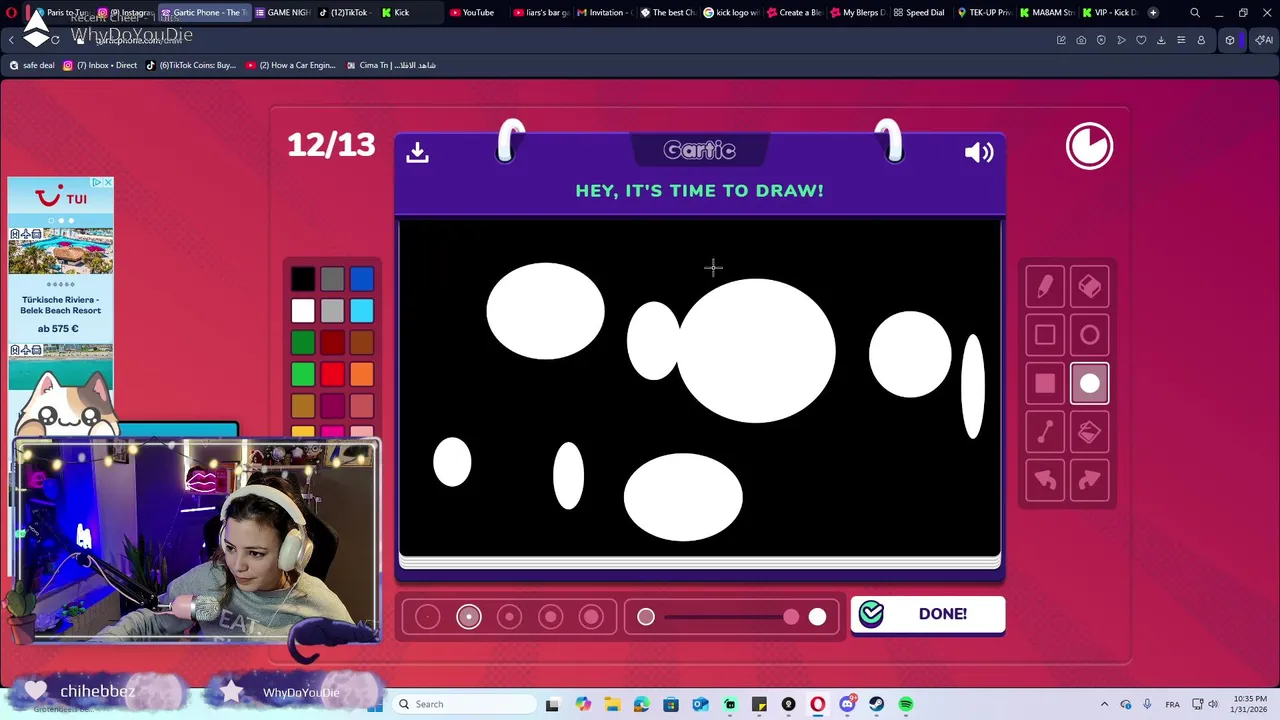Open the browser tab search icon
This screenshot has height=720, width=1280.
click(1195, 12)
